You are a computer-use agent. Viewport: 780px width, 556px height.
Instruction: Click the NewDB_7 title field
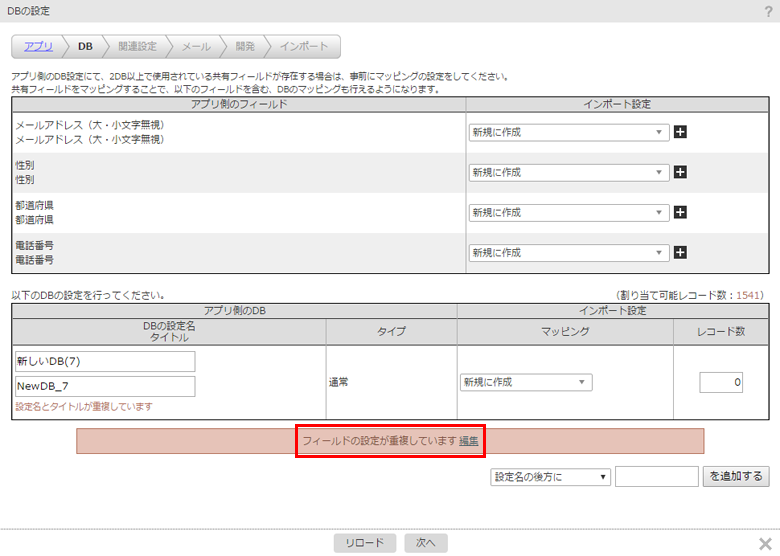105,386
